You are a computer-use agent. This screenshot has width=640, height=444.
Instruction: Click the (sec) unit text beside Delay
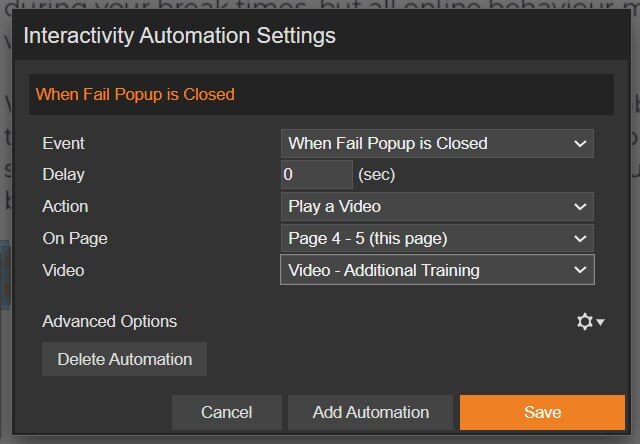click(377, 174)
